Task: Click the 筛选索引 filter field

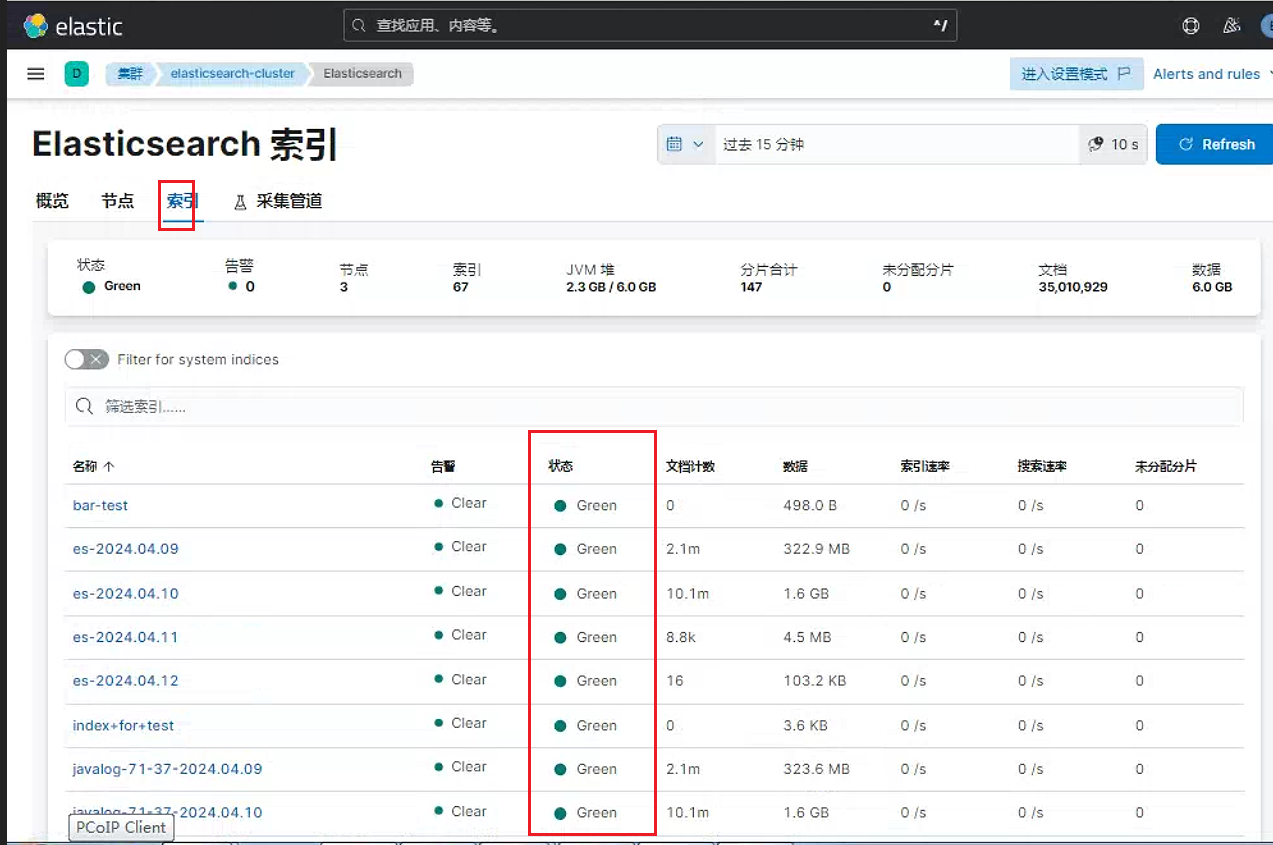Action: coord(654,407)
